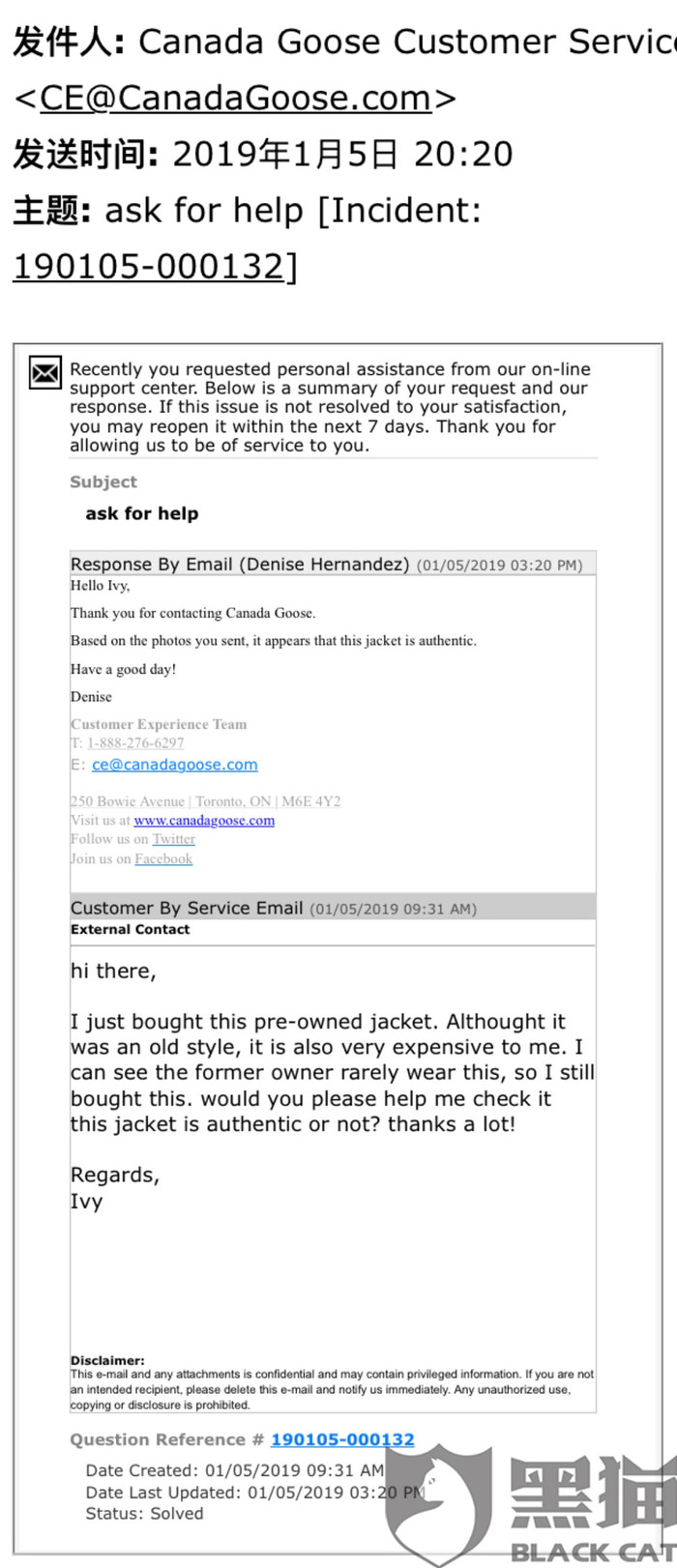The height and width of the screenshot is (1568, 677).
Task: Tap the Canada Goose Customer Service sender name
Action: pyautogui.click(x=406, y=42)
